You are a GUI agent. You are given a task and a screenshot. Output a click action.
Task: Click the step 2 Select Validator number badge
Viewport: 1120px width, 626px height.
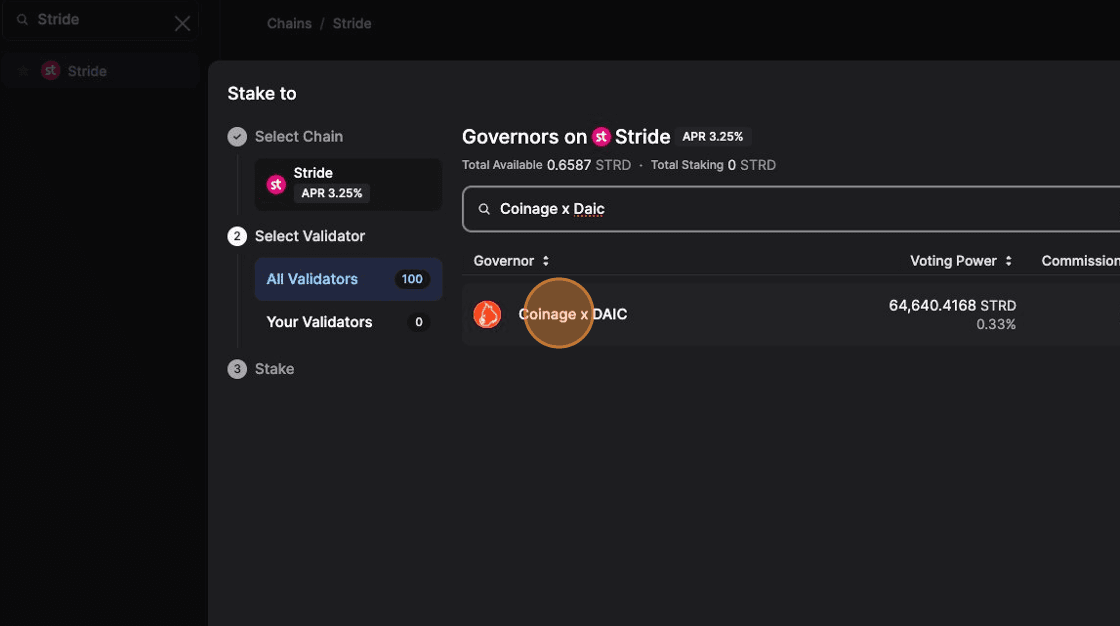(x=237, y=237)
